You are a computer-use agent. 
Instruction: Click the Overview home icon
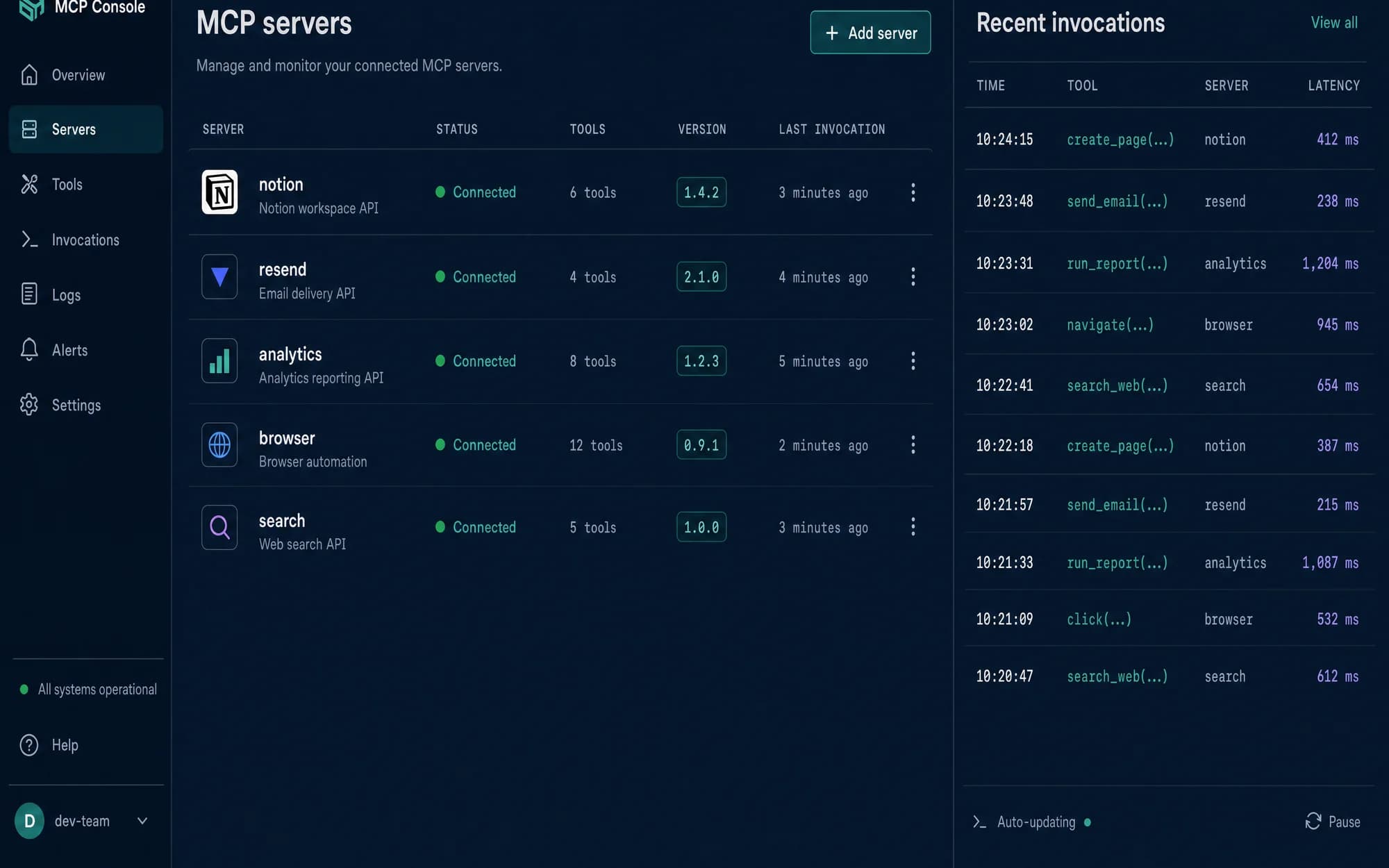pos(29,74)
